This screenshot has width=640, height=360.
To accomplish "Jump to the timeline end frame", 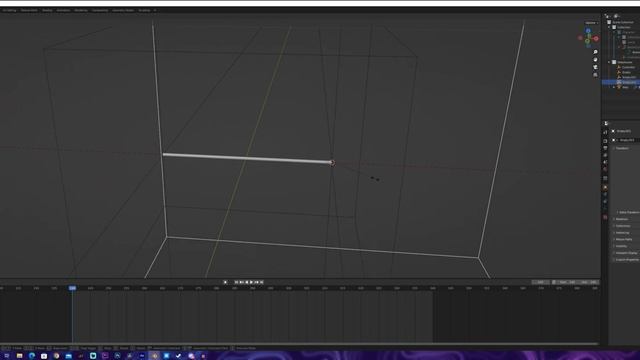I will (x=262, y=282).
